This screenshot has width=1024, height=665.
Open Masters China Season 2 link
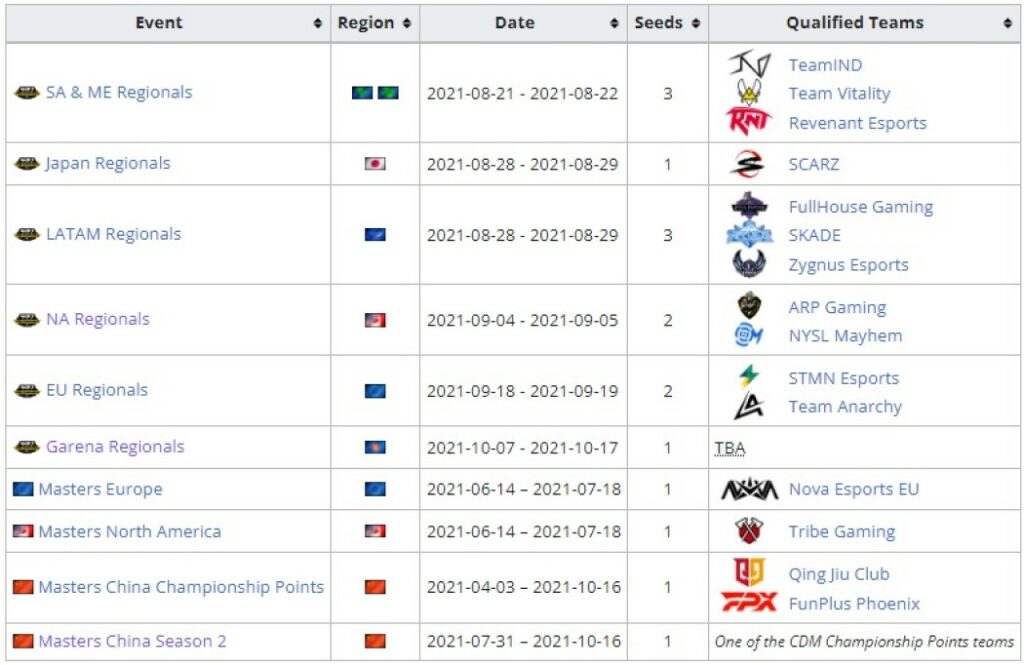click(x=132, y=641)
